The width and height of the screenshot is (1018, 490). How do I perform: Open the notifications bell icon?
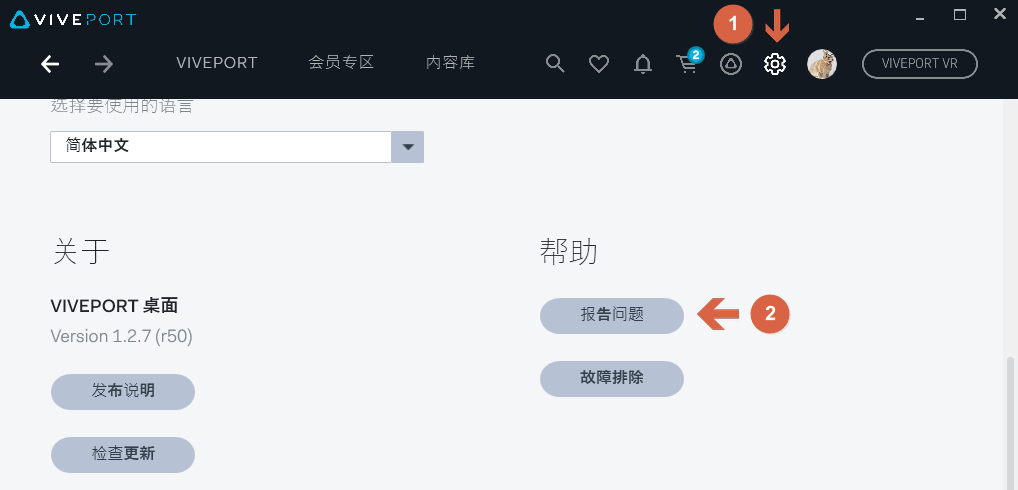pos(643,64)
